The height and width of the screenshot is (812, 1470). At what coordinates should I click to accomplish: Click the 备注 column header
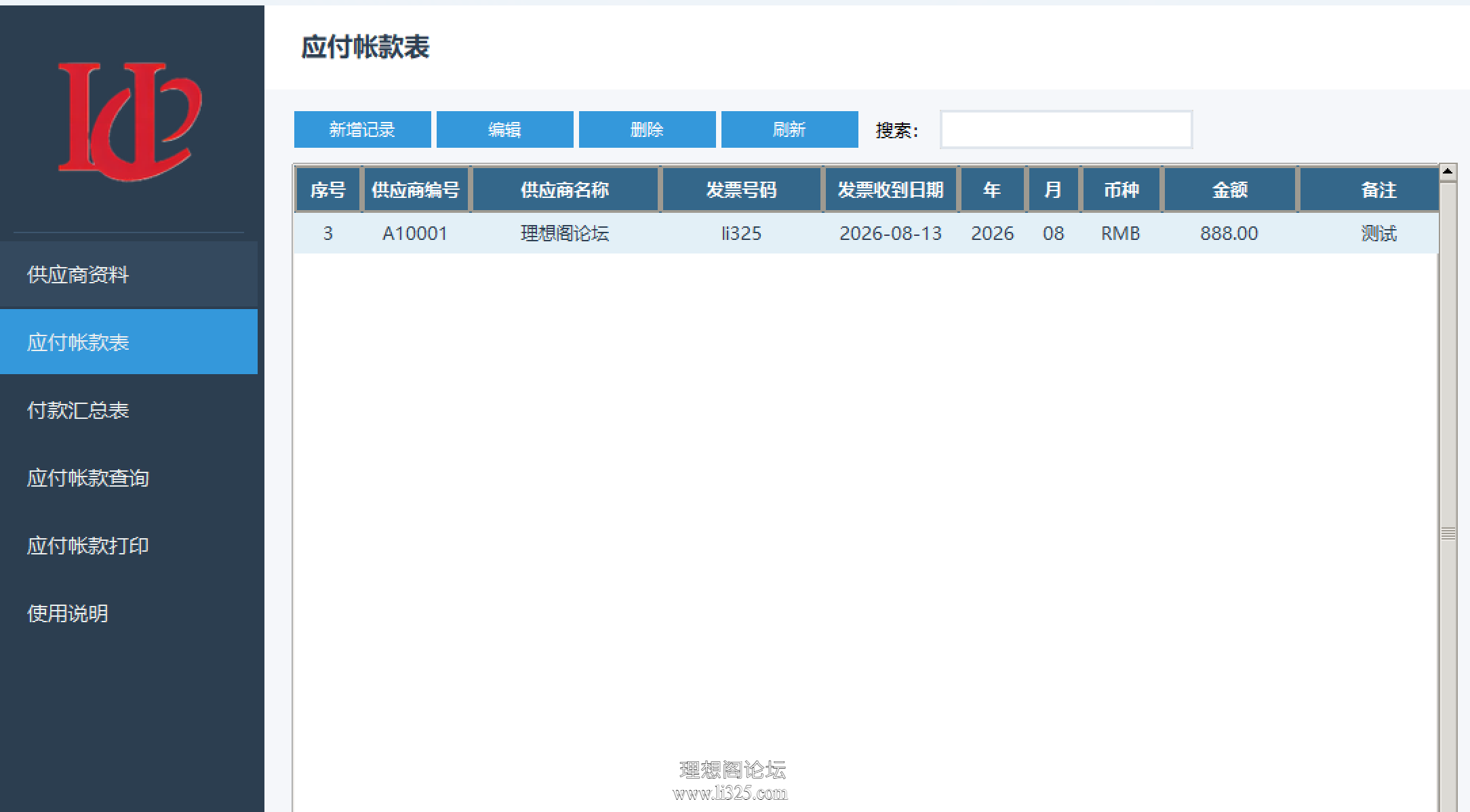point(1370,190)
